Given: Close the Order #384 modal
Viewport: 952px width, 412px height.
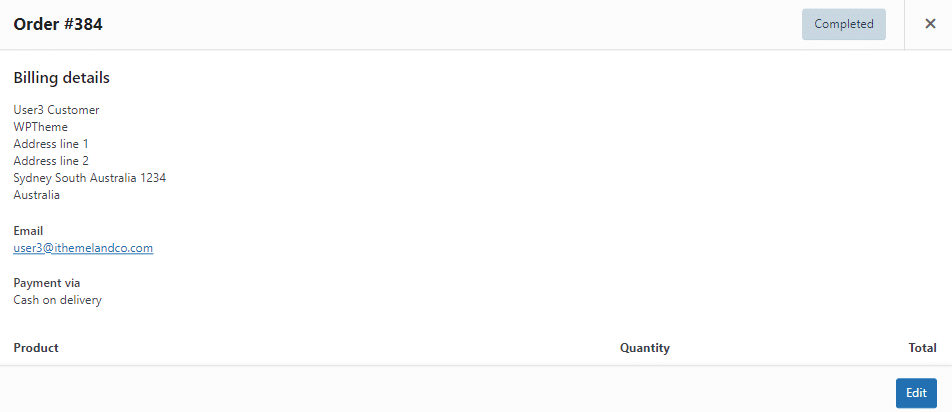Looking at the screenshot, I should pyautogui.click(x=930, y=24).
